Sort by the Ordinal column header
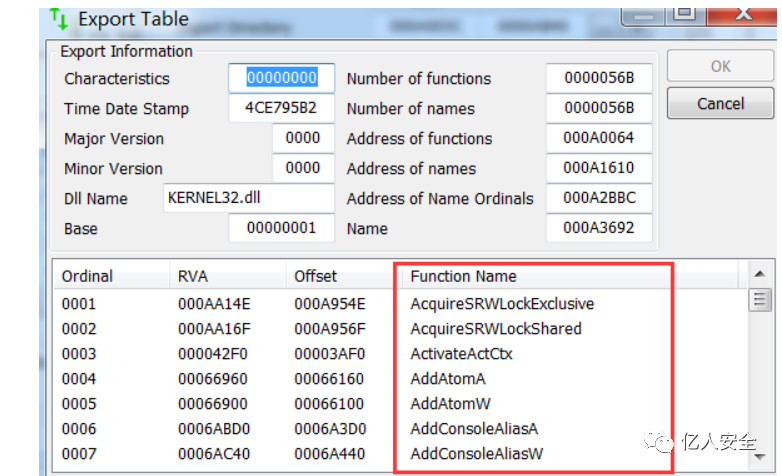 (112, 276)
